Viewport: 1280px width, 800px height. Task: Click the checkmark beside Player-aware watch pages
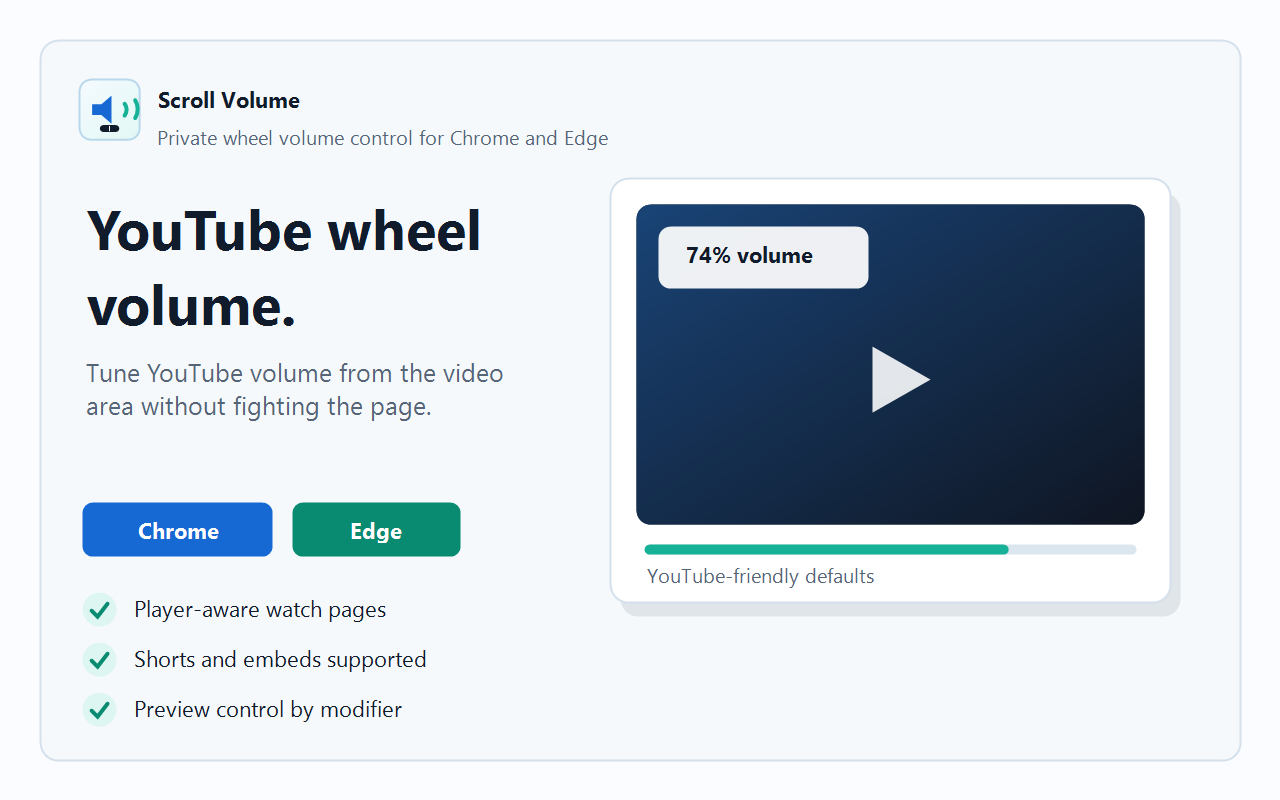pos(99,609)
